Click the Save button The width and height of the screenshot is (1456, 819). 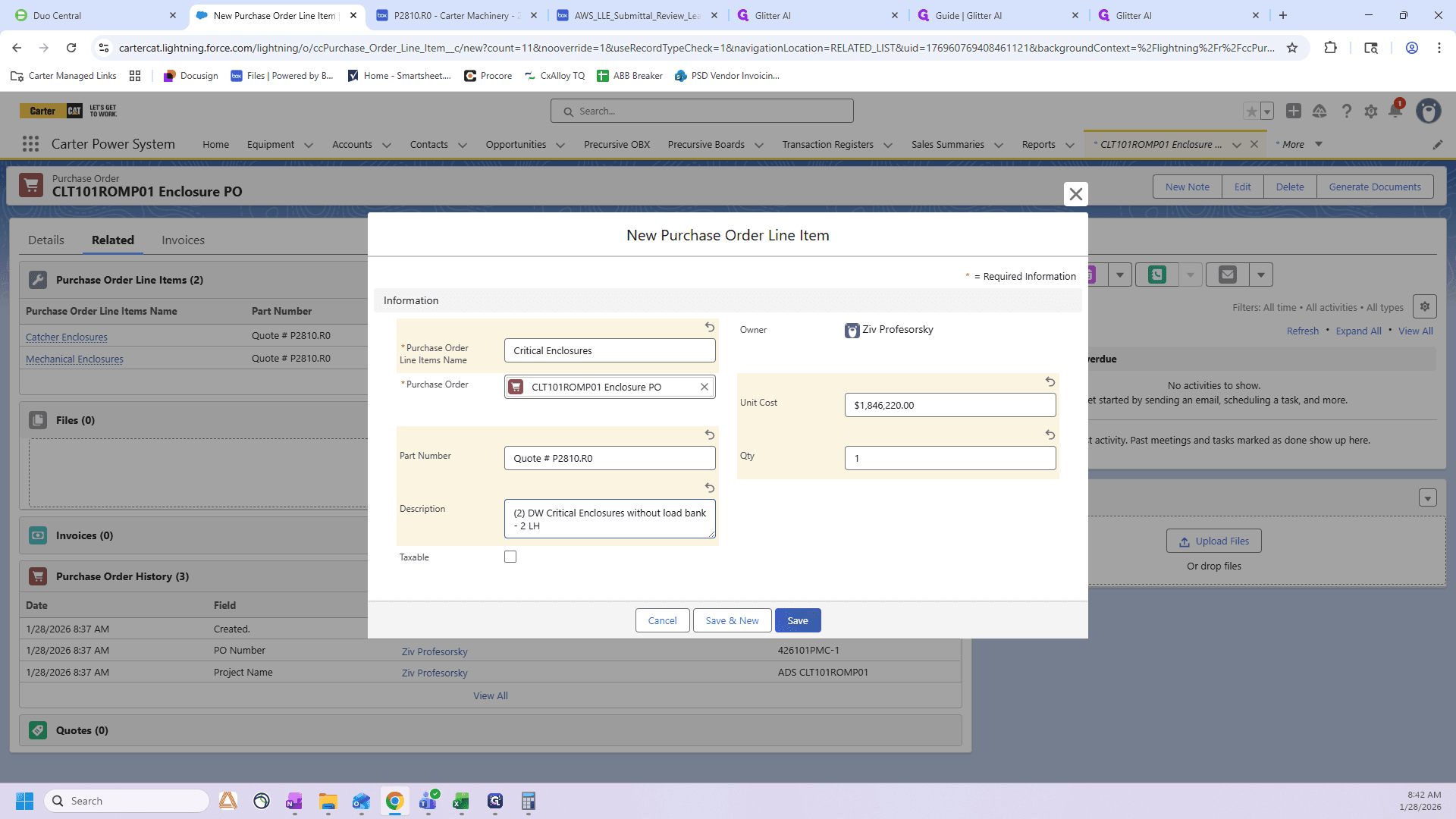click(798, 620)
